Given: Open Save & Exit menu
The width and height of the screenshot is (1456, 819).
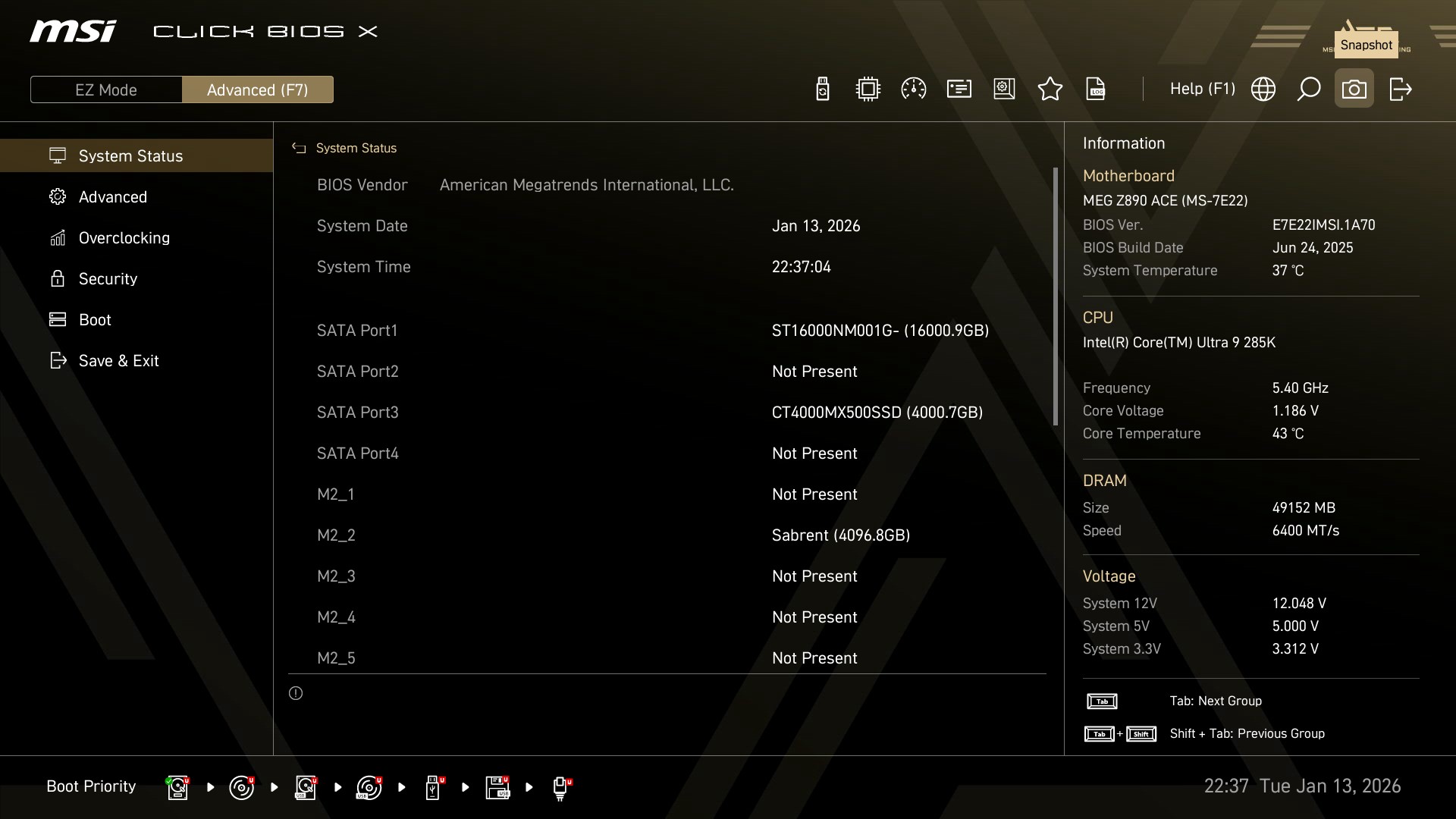Looking at the screenshot, I should (x=118, y=361).
